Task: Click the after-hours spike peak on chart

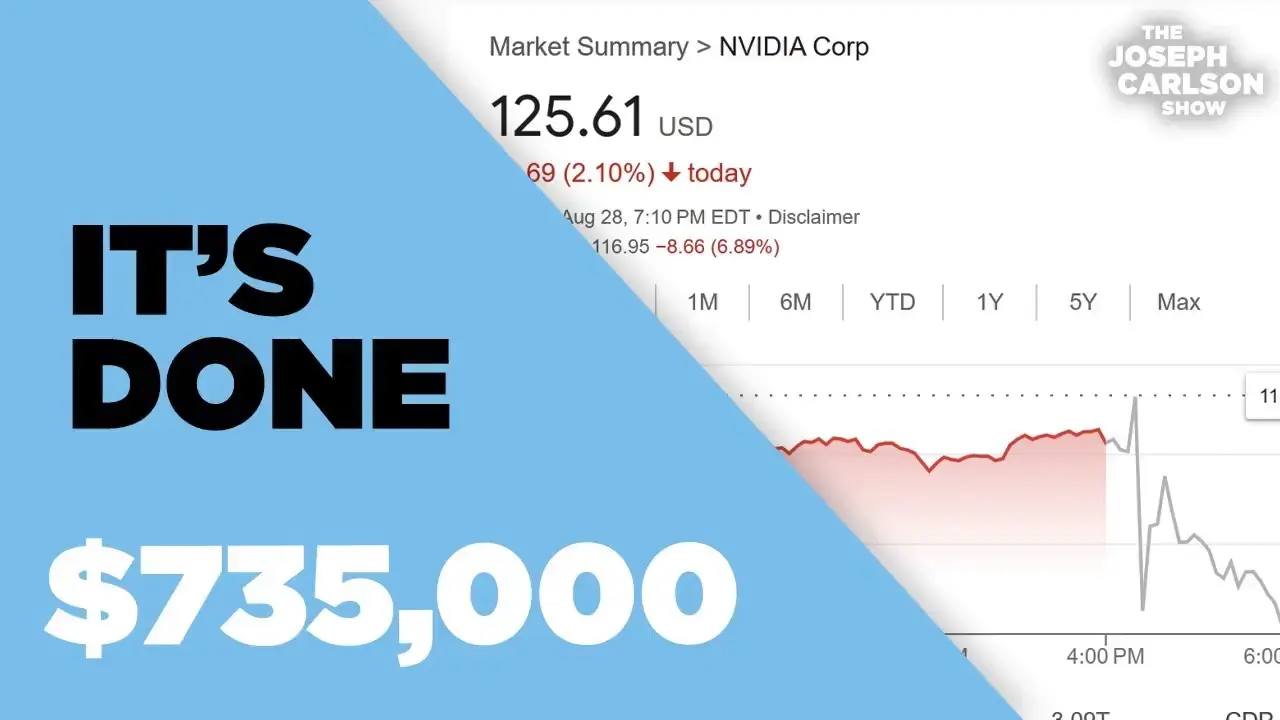Action: click(x=1135, y=400)
